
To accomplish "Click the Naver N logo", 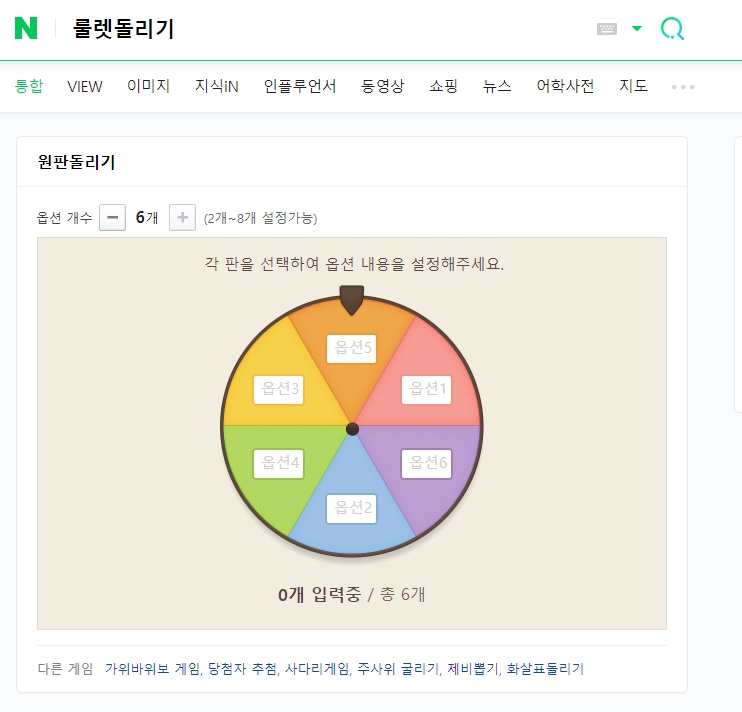I will click(26, 28).
